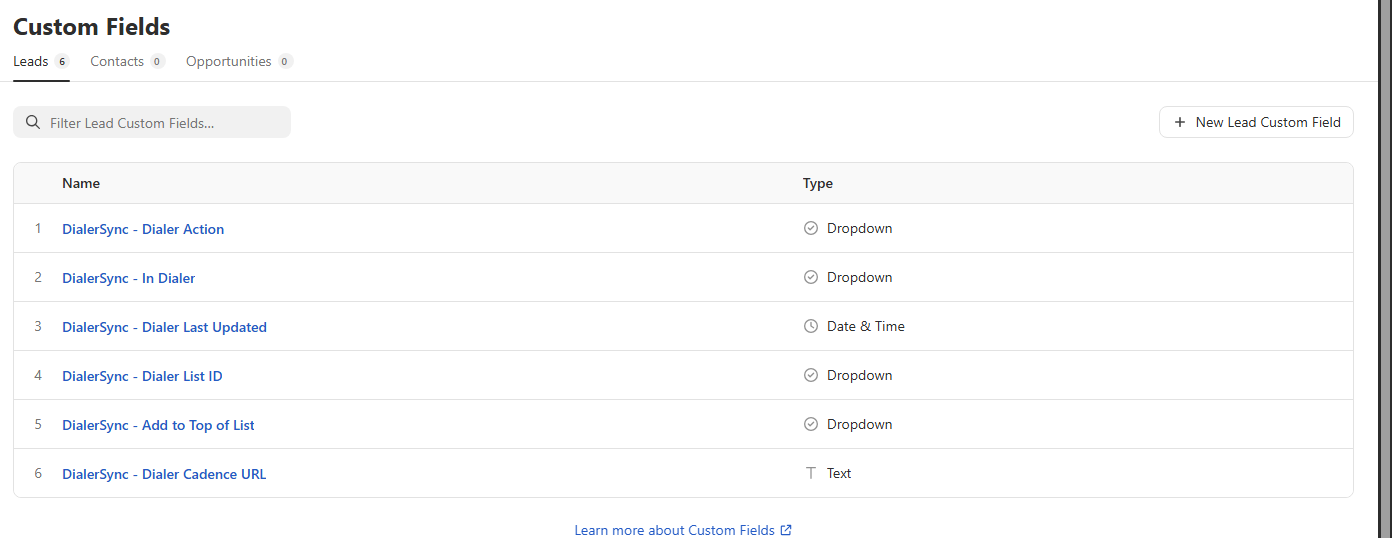This screenshot has height=538, width=1392.
Task: Click the plus icon on New Lead Custom Field
Action: (x=1180, y=122)
